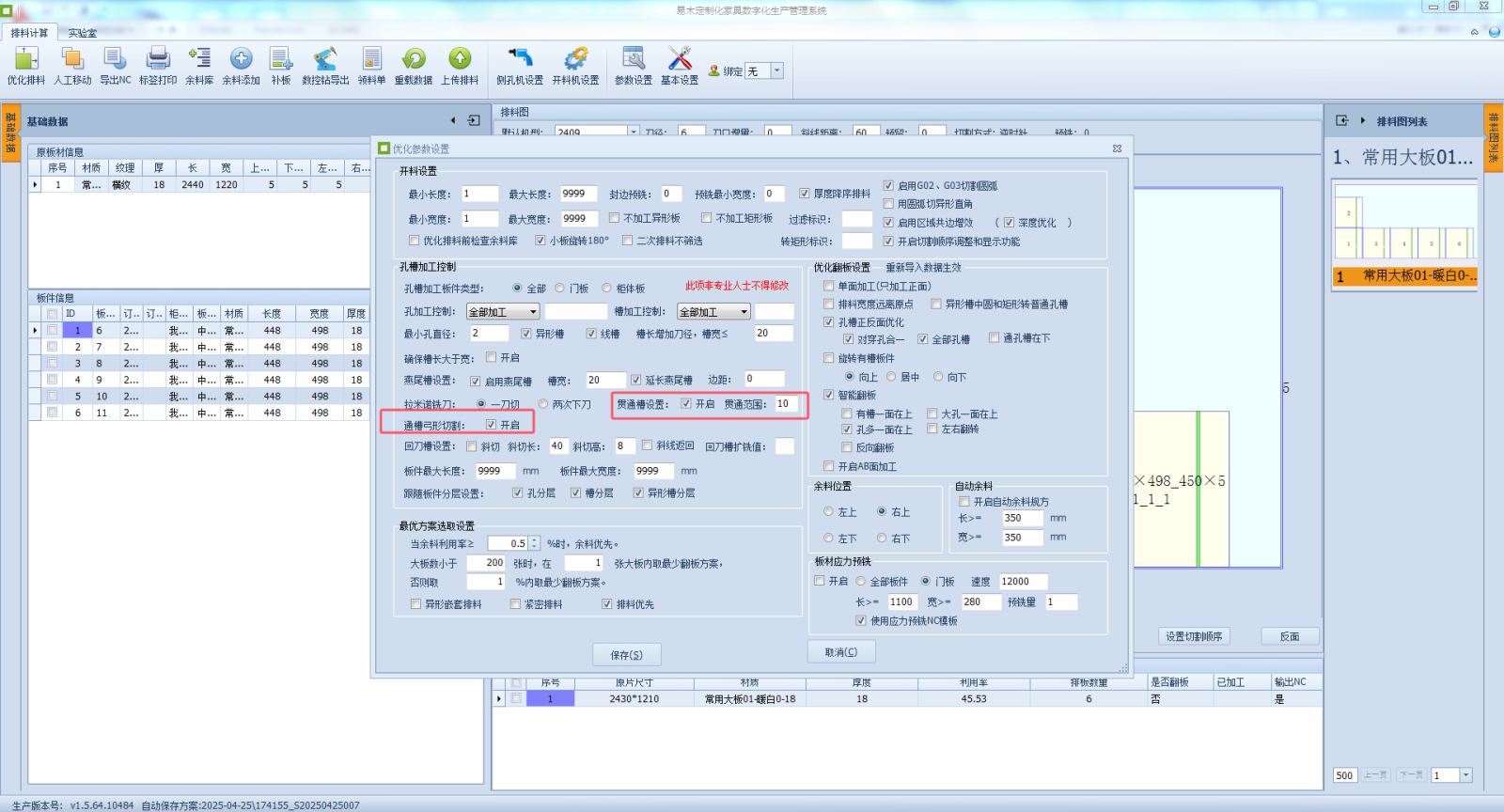
Task: Open the 基础数据 vertical side tab
Action: click(10, 133)
